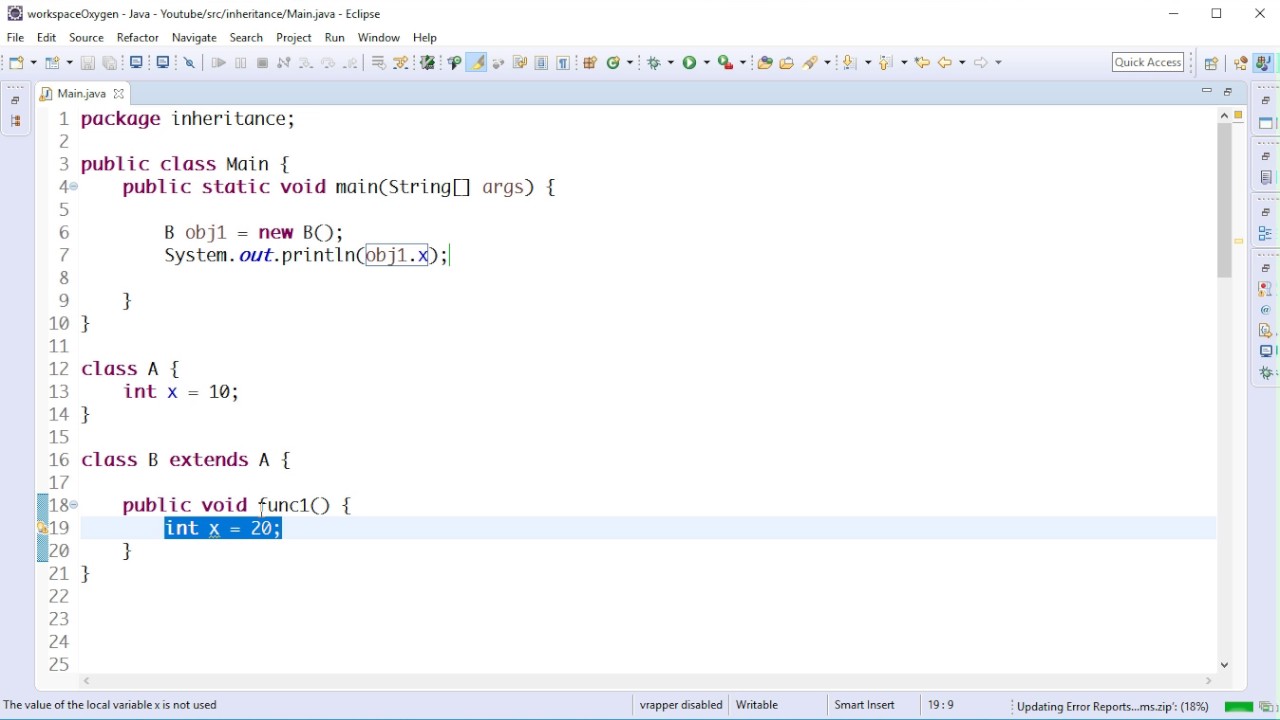
Task: Open the Refactor menu
Action: [x=138, y=38]
